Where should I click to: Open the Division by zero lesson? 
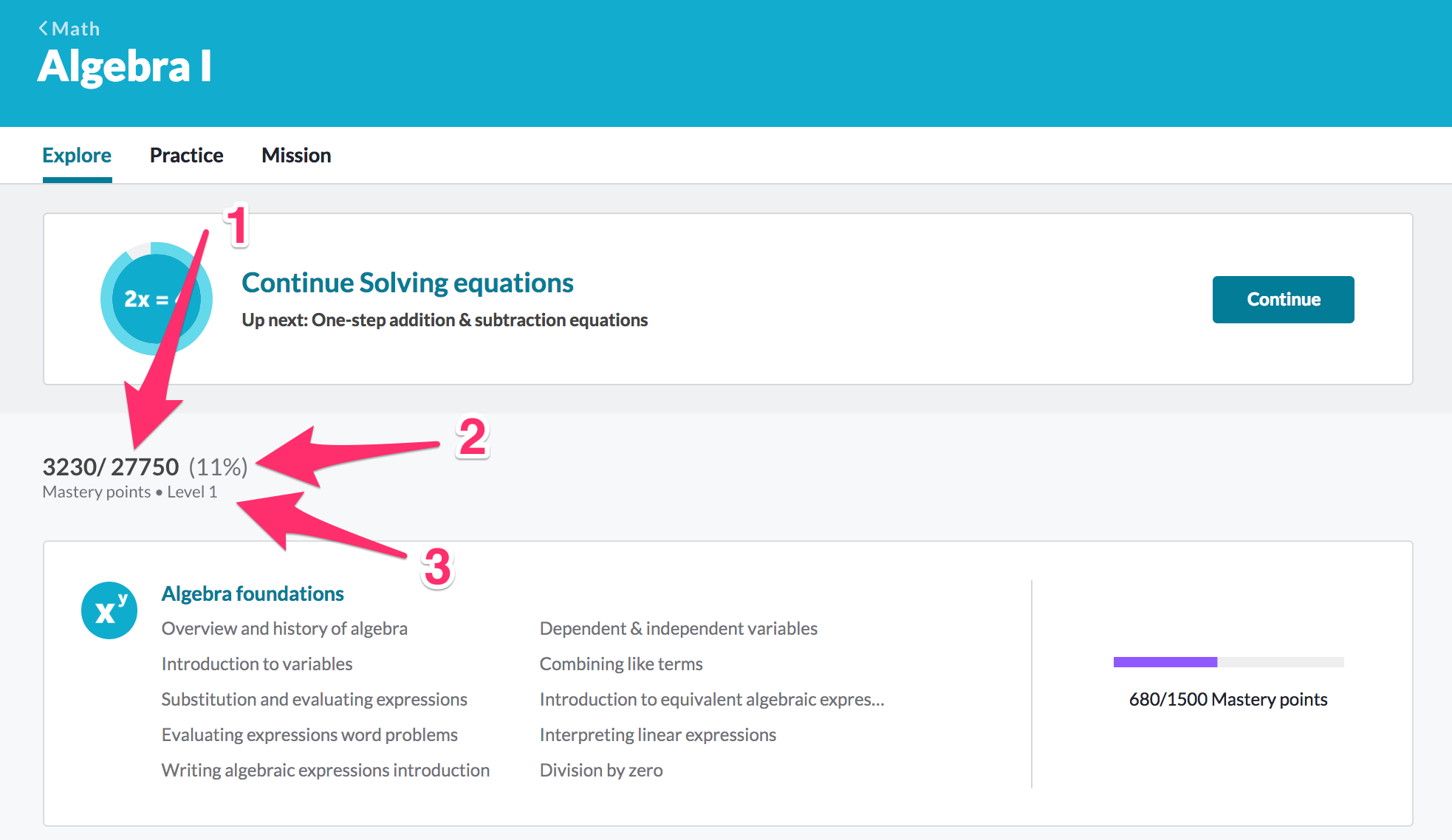pyautogui.click(x=601, y=770)
